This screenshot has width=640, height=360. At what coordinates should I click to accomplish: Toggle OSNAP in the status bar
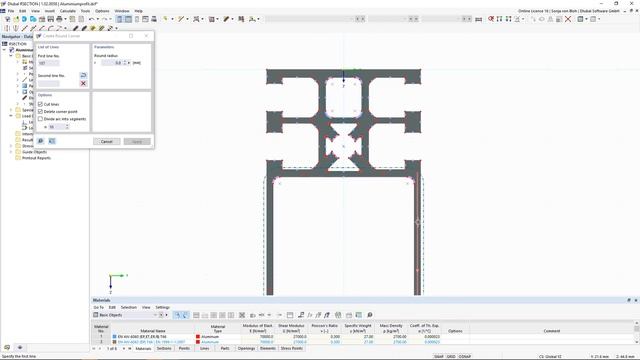click(465, 356)
